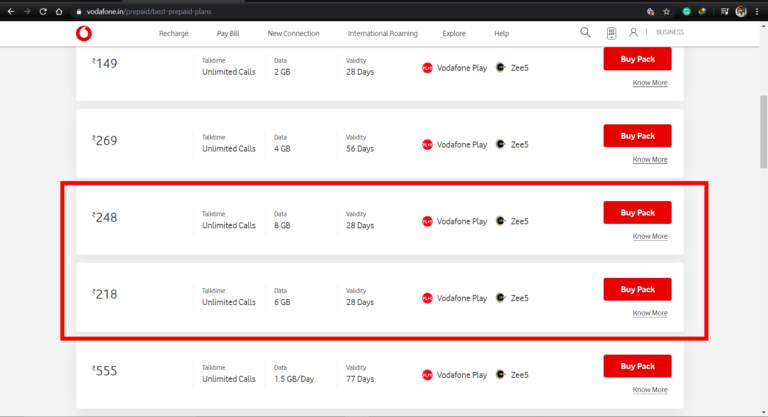Click Zee5 icon in ₹269 plan

click(x=501, y=145)
